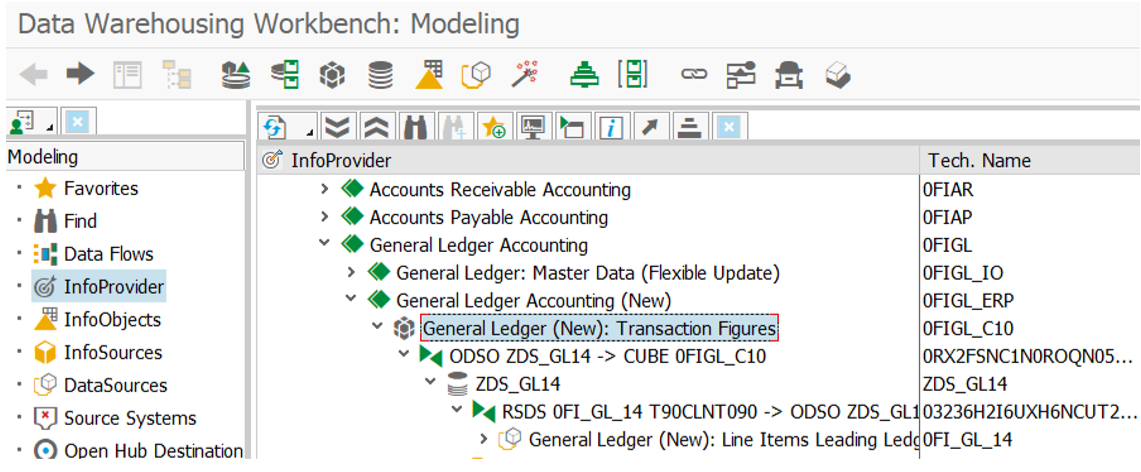The image size is (1141, 472).
Task: Expand all nodes with double down chevrons
Action: [x=337, y=127]
